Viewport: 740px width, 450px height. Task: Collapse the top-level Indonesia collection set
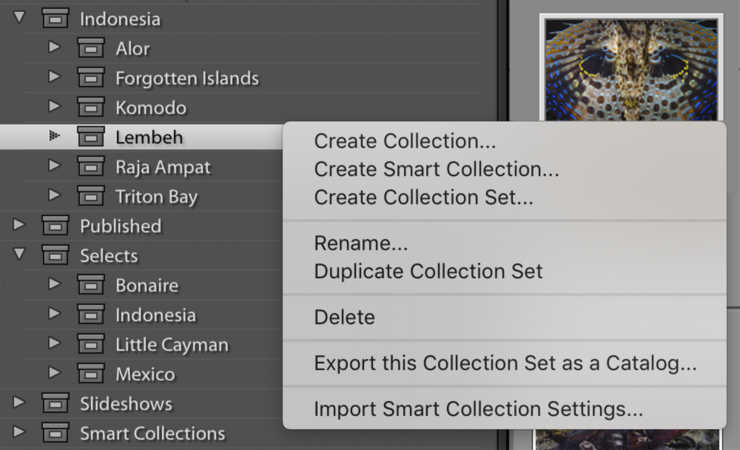click(19, 18)
